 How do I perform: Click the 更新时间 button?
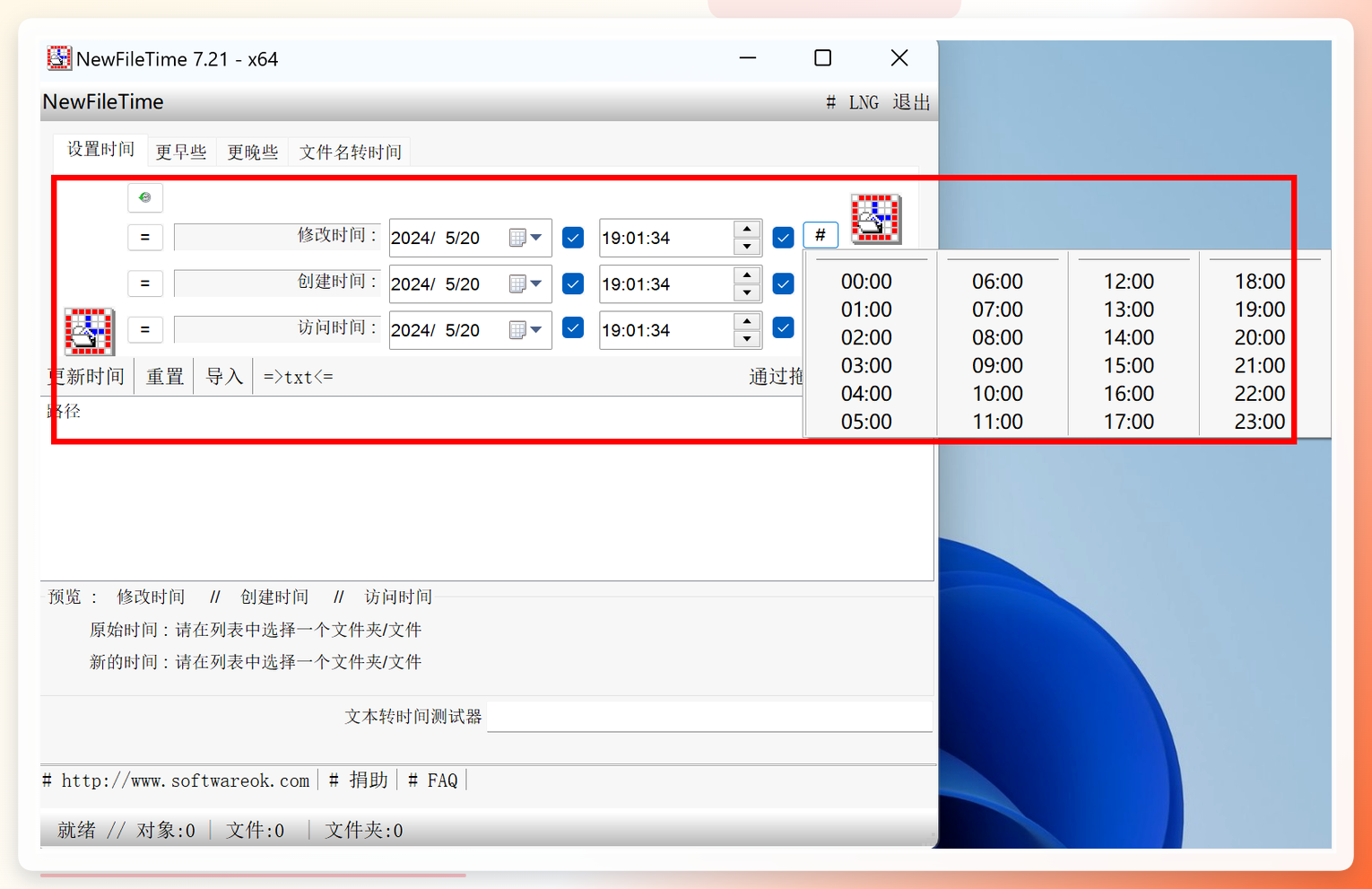click(86, 377)
